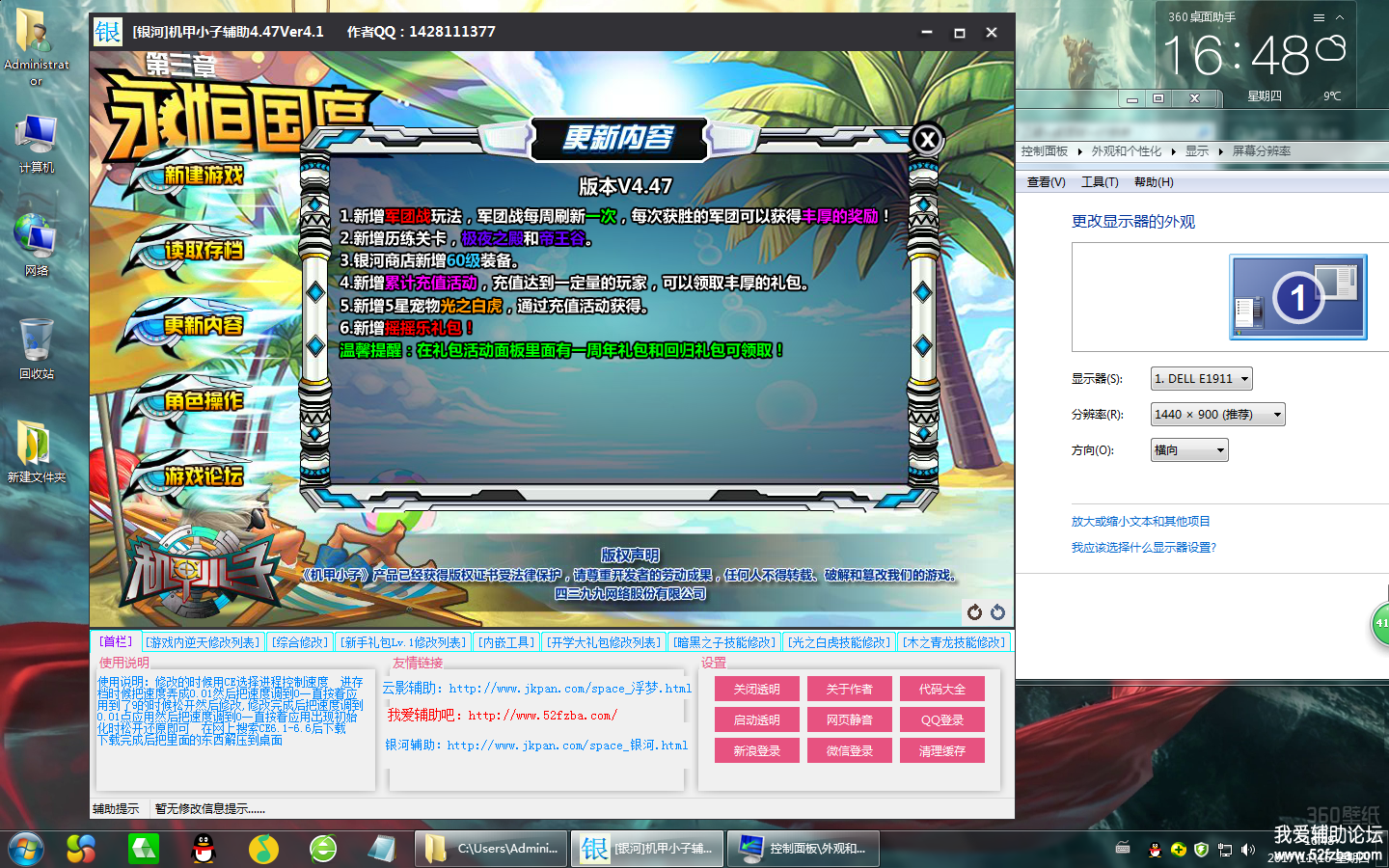Open the 工具(T) menu in Control Panel

click(1100, 182)
